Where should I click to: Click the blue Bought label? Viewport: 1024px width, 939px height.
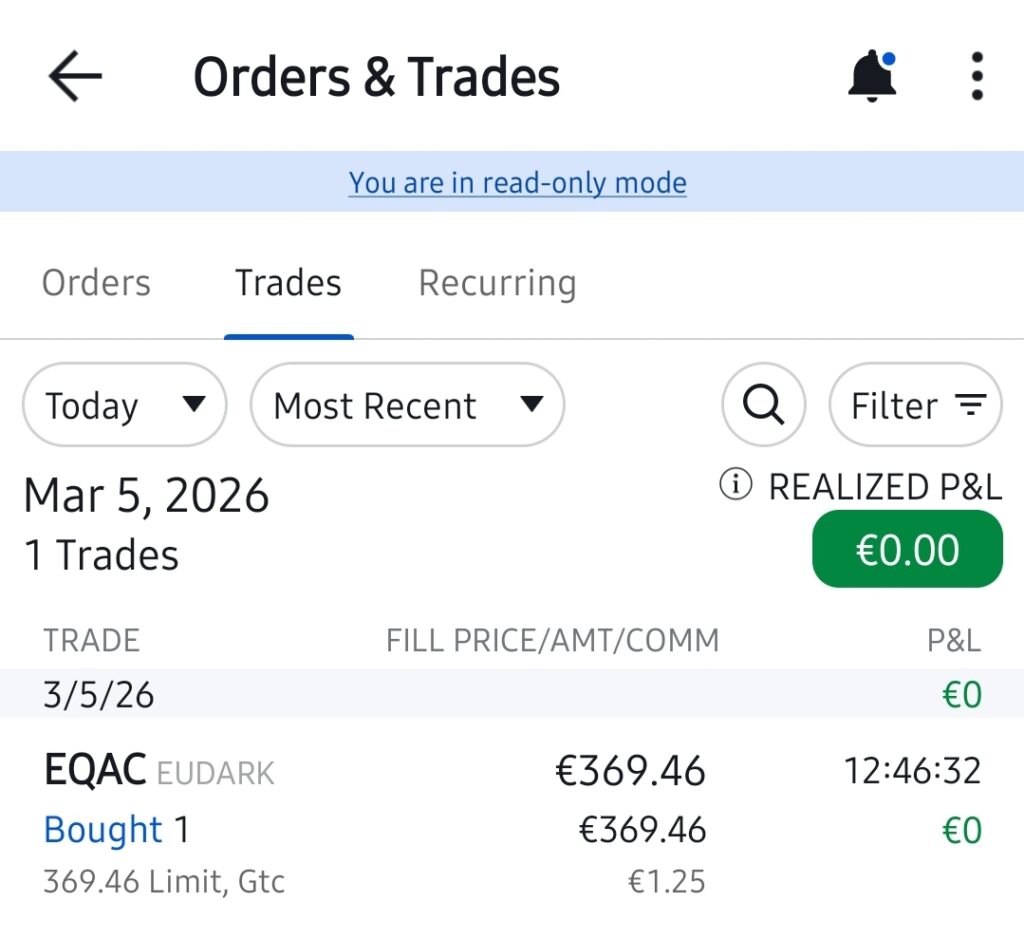coord(103,829)
